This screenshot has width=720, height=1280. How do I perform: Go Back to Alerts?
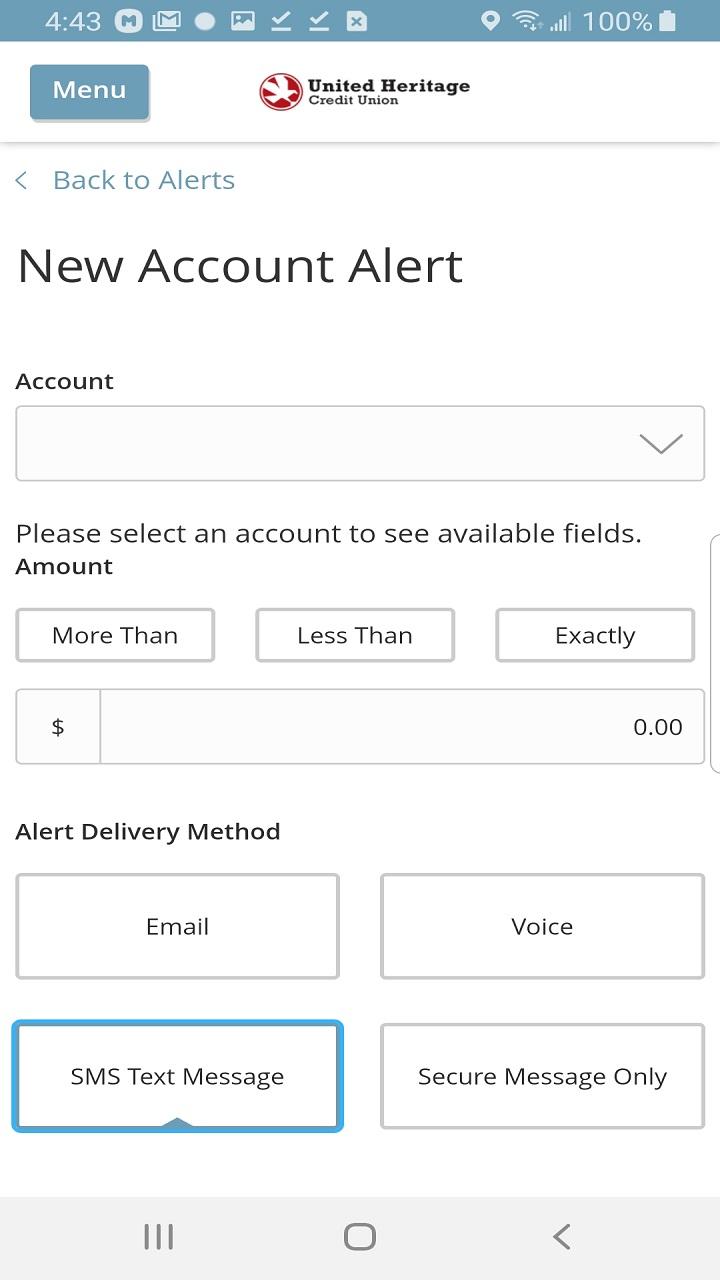(x=144, y=180)
